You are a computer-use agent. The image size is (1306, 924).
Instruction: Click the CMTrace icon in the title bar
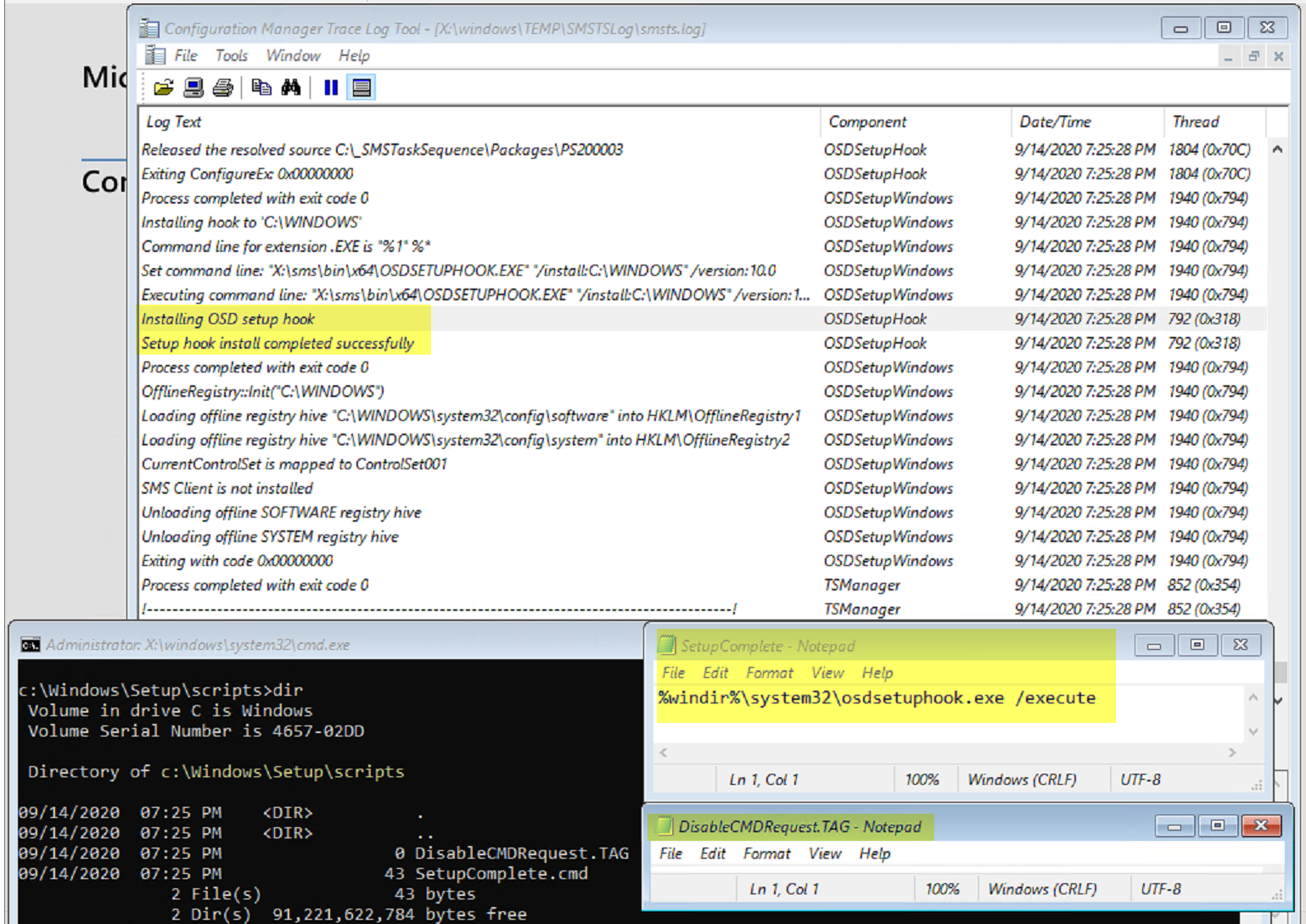coord(149,28)
